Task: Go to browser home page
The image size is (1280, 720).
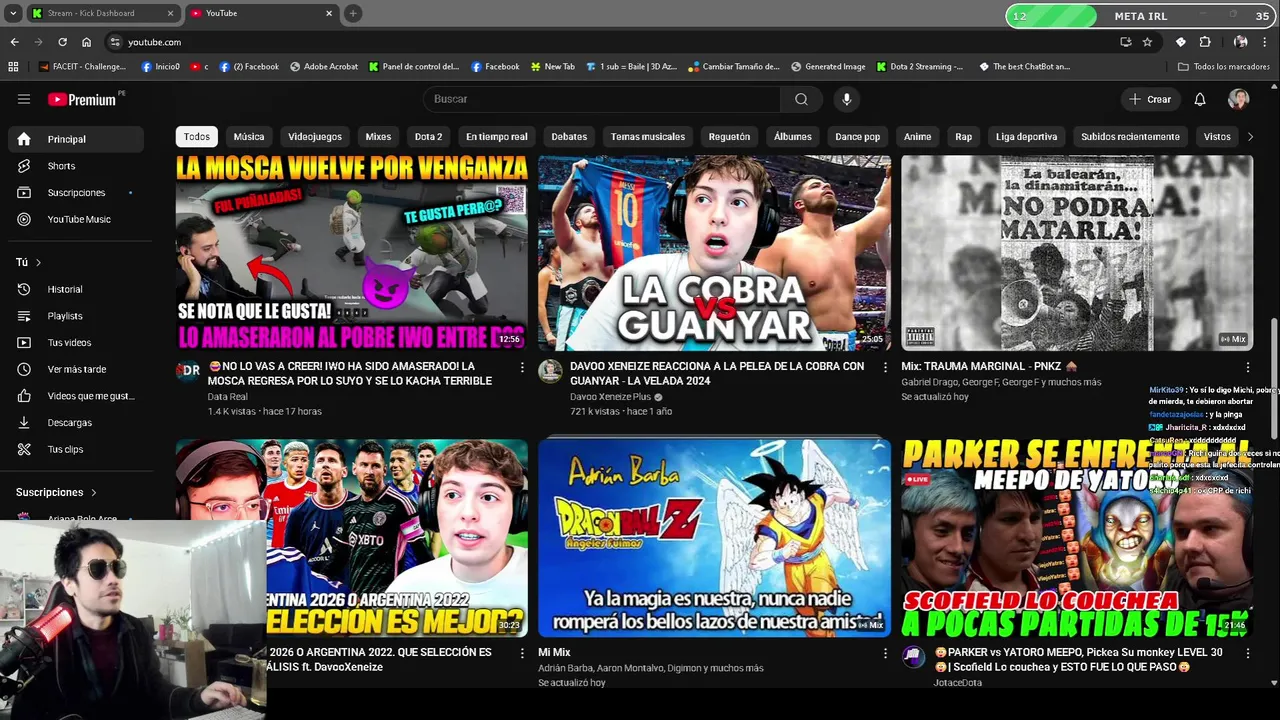Action: click(86, 42)
